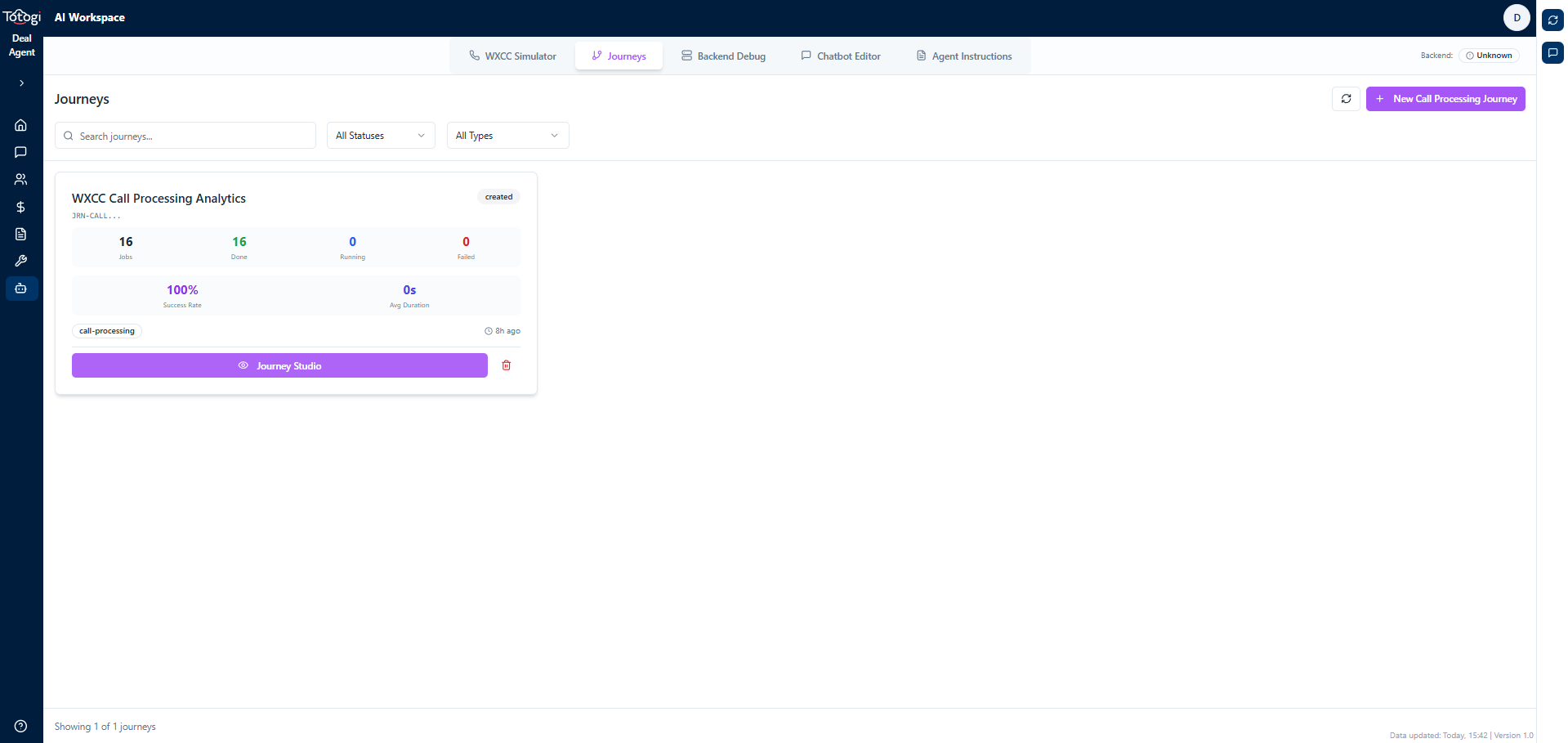1568x743 pixels.
Task: Open the Backend Debug tab
Action: click(723, 56)
